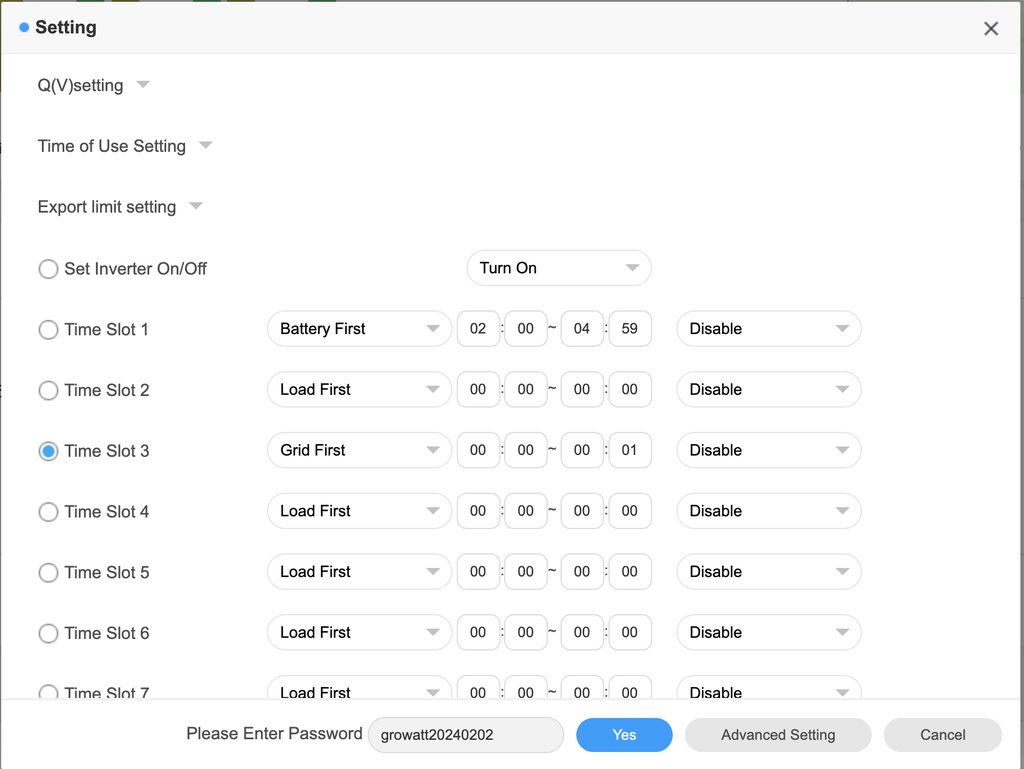The height and width of the screenshot is (769, 1024).
Task: Open Advanced Setting
Action: pos(777,735)
